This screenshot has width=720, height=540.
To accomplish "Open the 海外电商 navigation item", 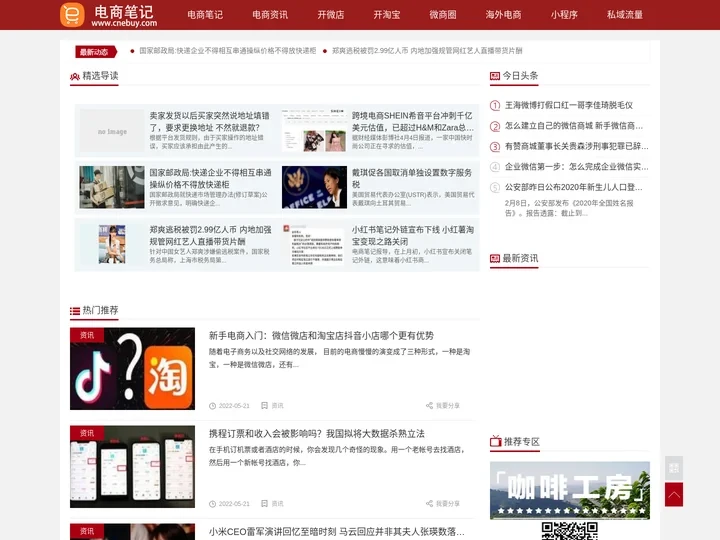I will pyautogui.click(x=503, y=15).
